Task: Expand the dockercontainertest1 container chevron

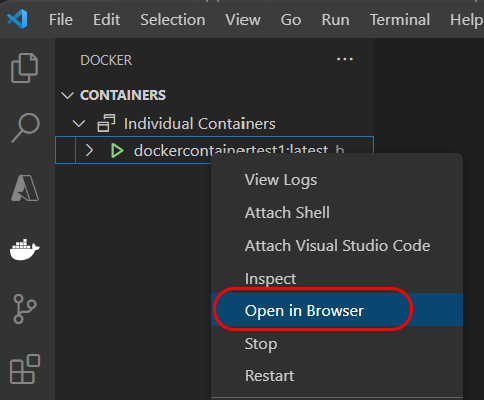Action: (x=89, y=151)
